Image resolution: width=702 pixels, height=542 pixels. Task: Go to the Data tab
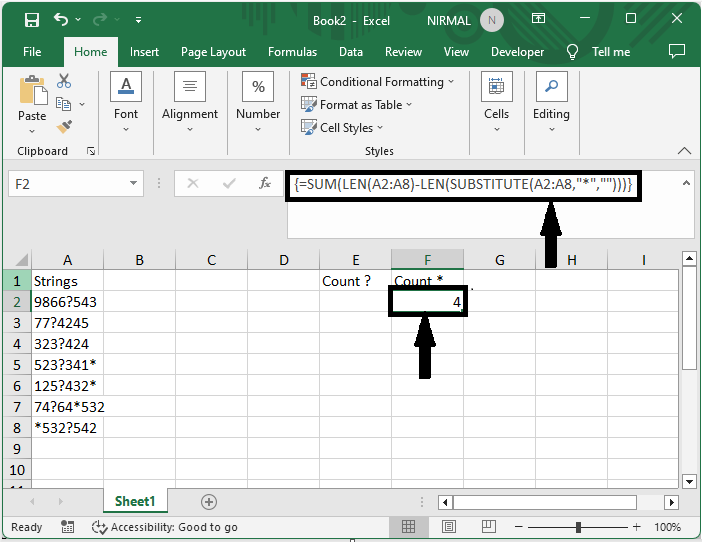(x=351, y=52)
